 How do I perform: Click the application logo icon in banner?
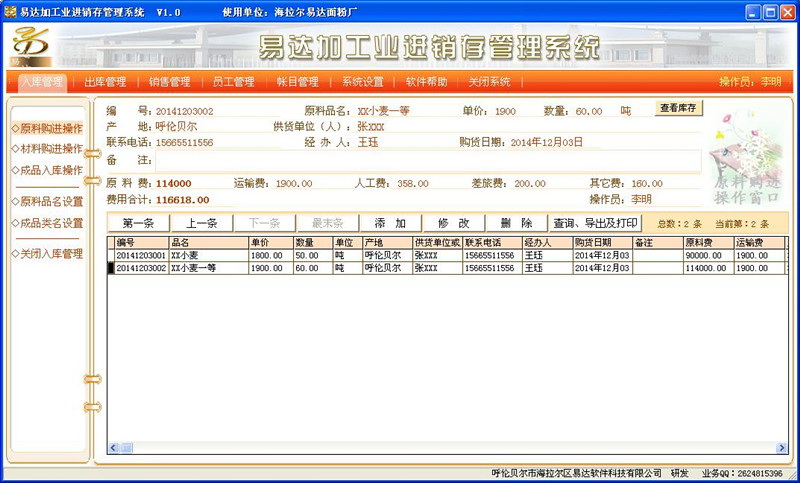click(x=31, y=46)
